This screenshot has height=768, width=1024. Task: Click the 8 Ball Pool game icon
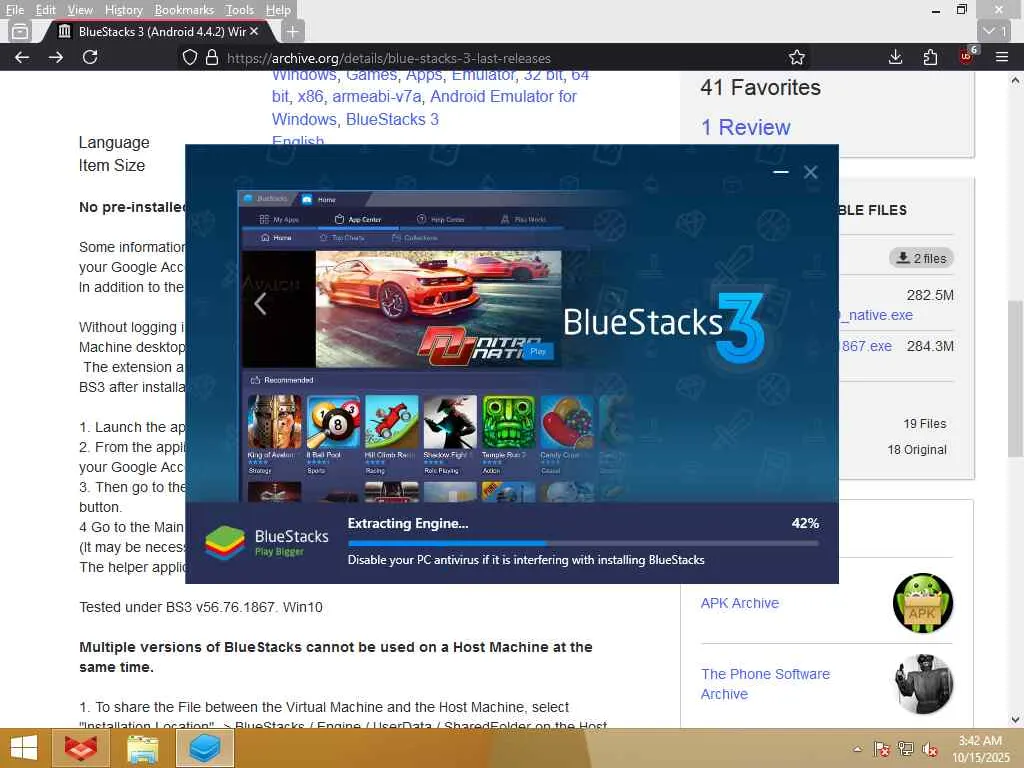pos(333,421)
